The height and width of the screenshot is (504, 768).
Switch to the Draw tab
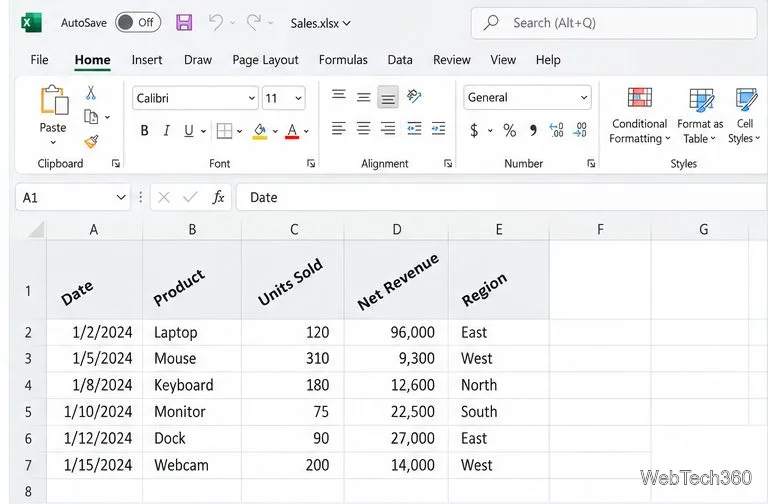pos(198,60)
